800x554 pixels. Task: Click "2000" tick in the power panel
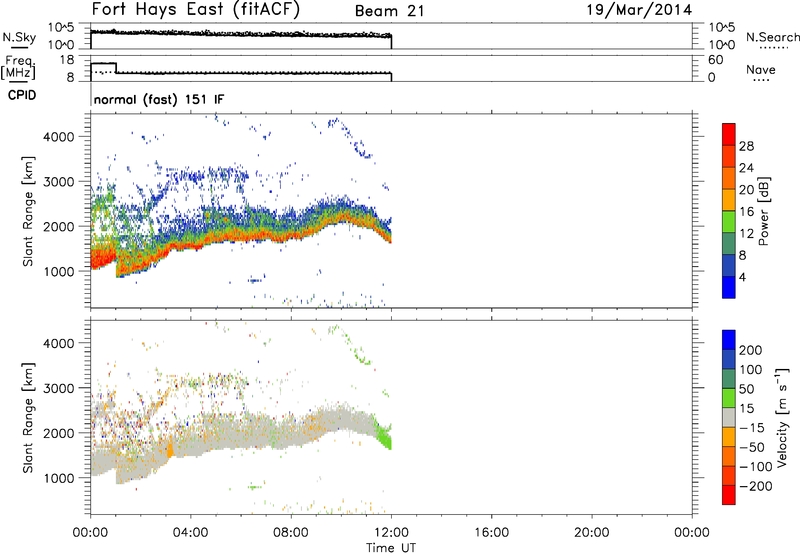click(58, 226)
